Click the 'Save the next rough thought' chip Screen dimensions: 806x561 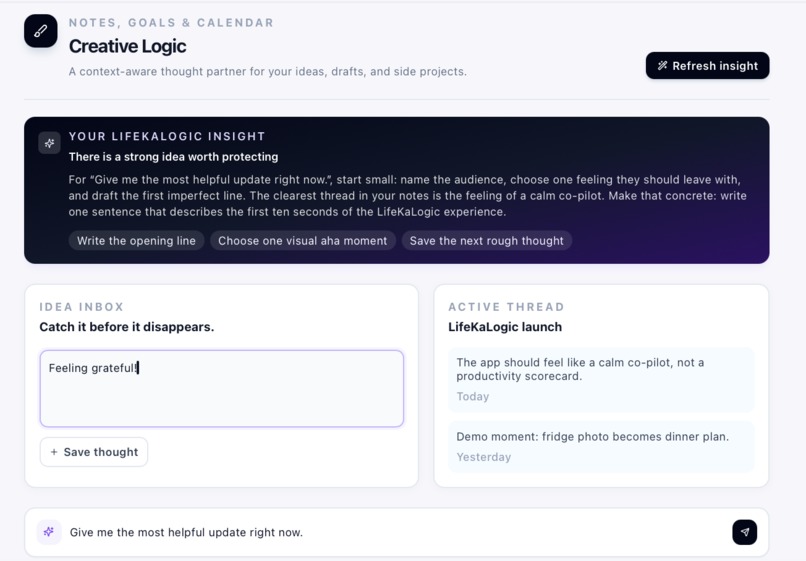tap(486, 241)
